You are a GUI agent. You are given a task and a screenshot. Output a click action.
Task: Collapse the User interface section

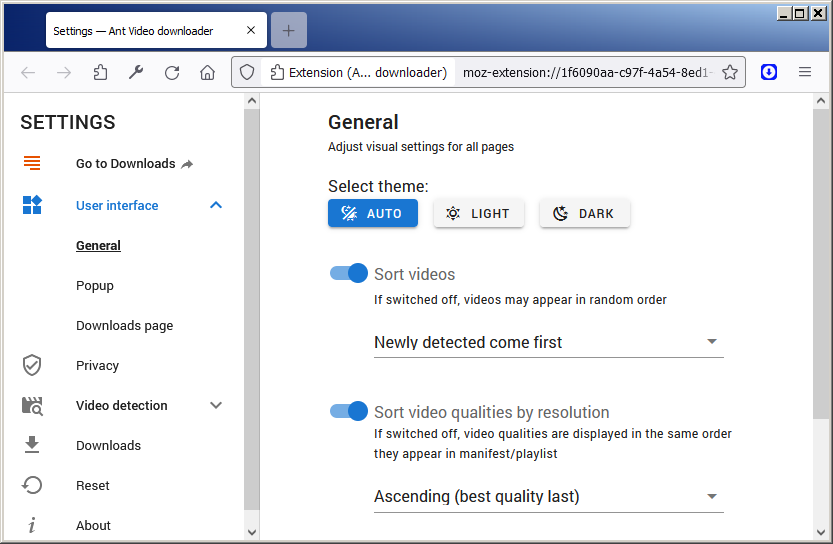[x=216, y=205]
